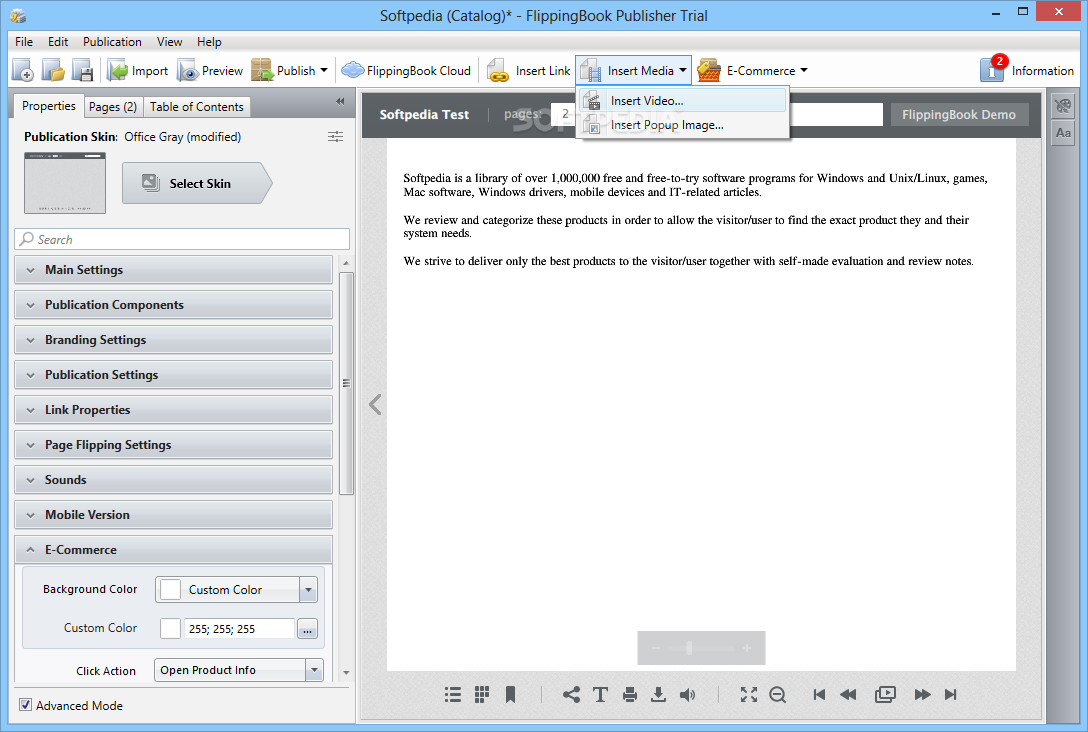This screenshot has width=1088, height=732.
Task: Expand the Page Flipping Settings section
Action: coord(173,445)
